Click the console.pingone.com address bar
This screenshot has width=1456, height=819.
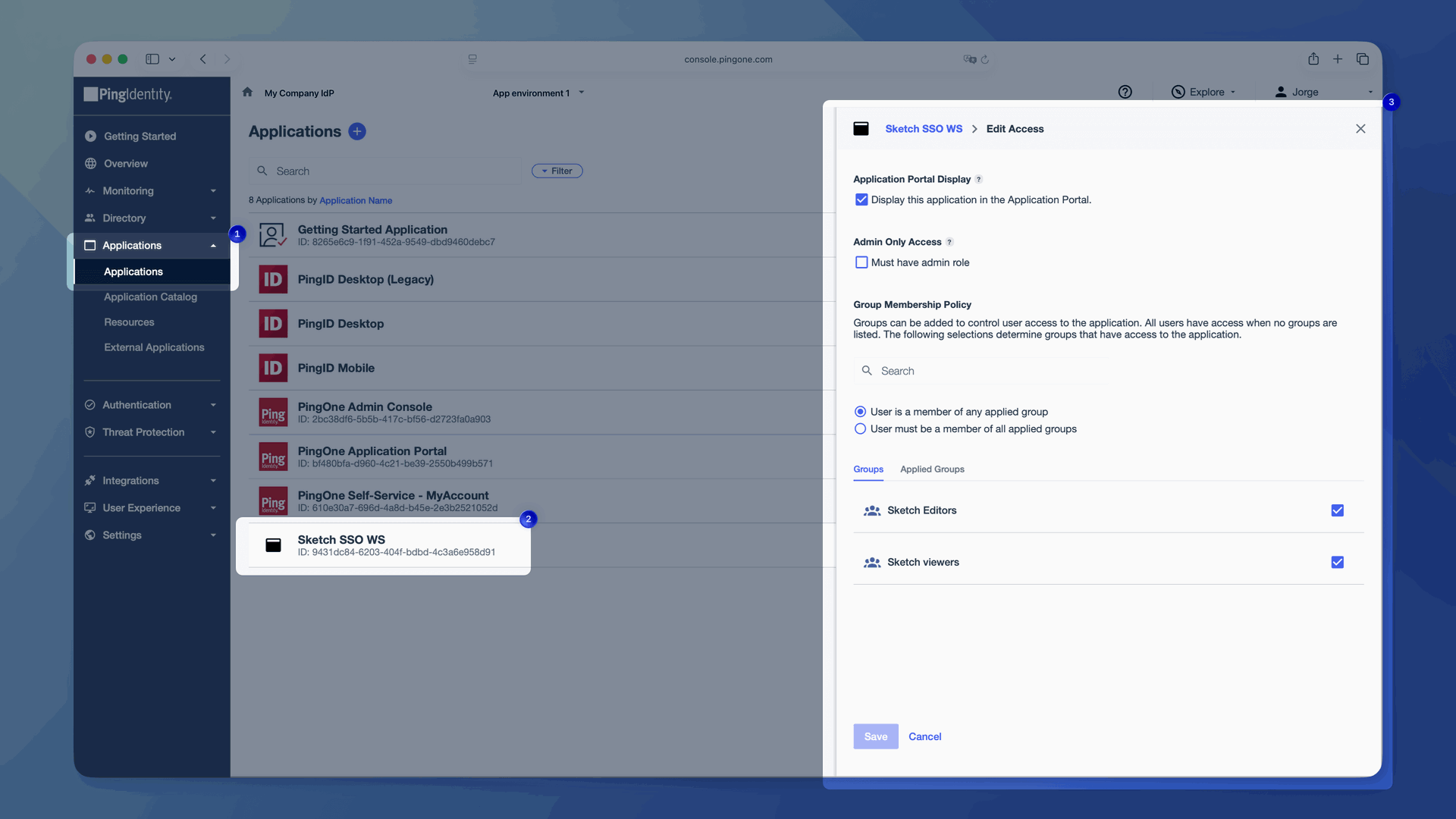click(x=728, y=59)
